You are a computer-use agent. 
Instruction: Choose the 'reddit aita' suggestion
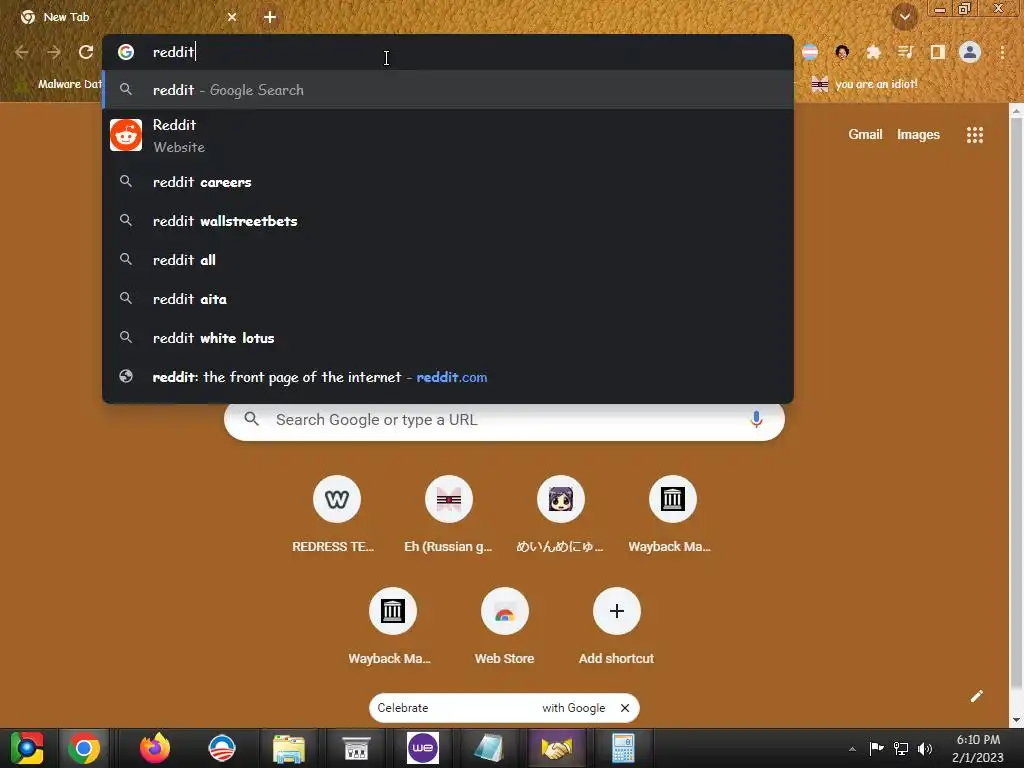[x=448, y=299]
